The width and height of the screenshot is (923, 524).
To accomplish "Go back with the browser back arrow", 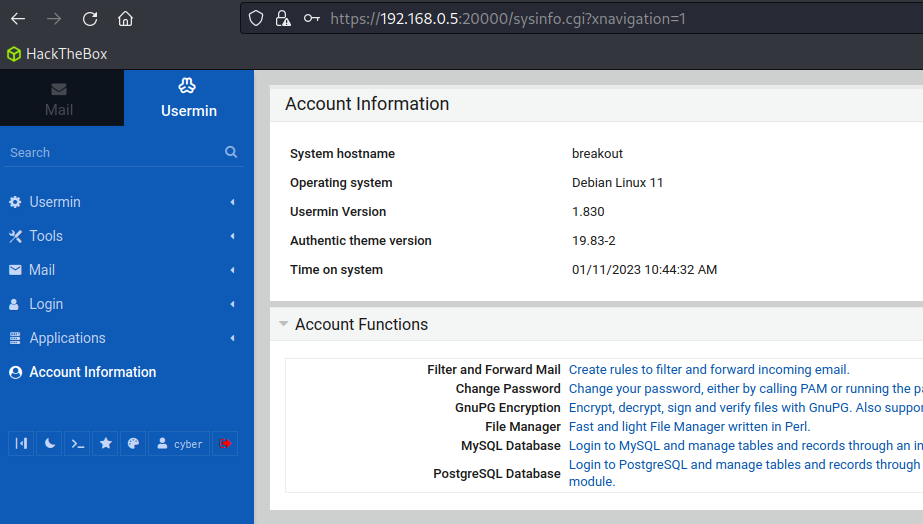I will [x=18, y=19].
